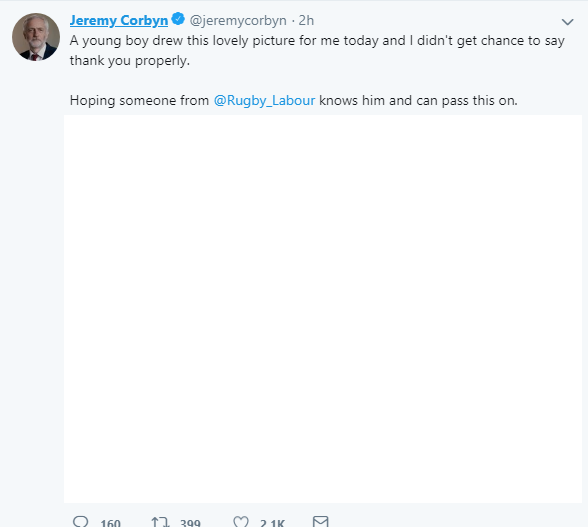Screen dimensions: 588x527
Task: Like the tweet with the heart icon
Action: [x=241, y=522]
